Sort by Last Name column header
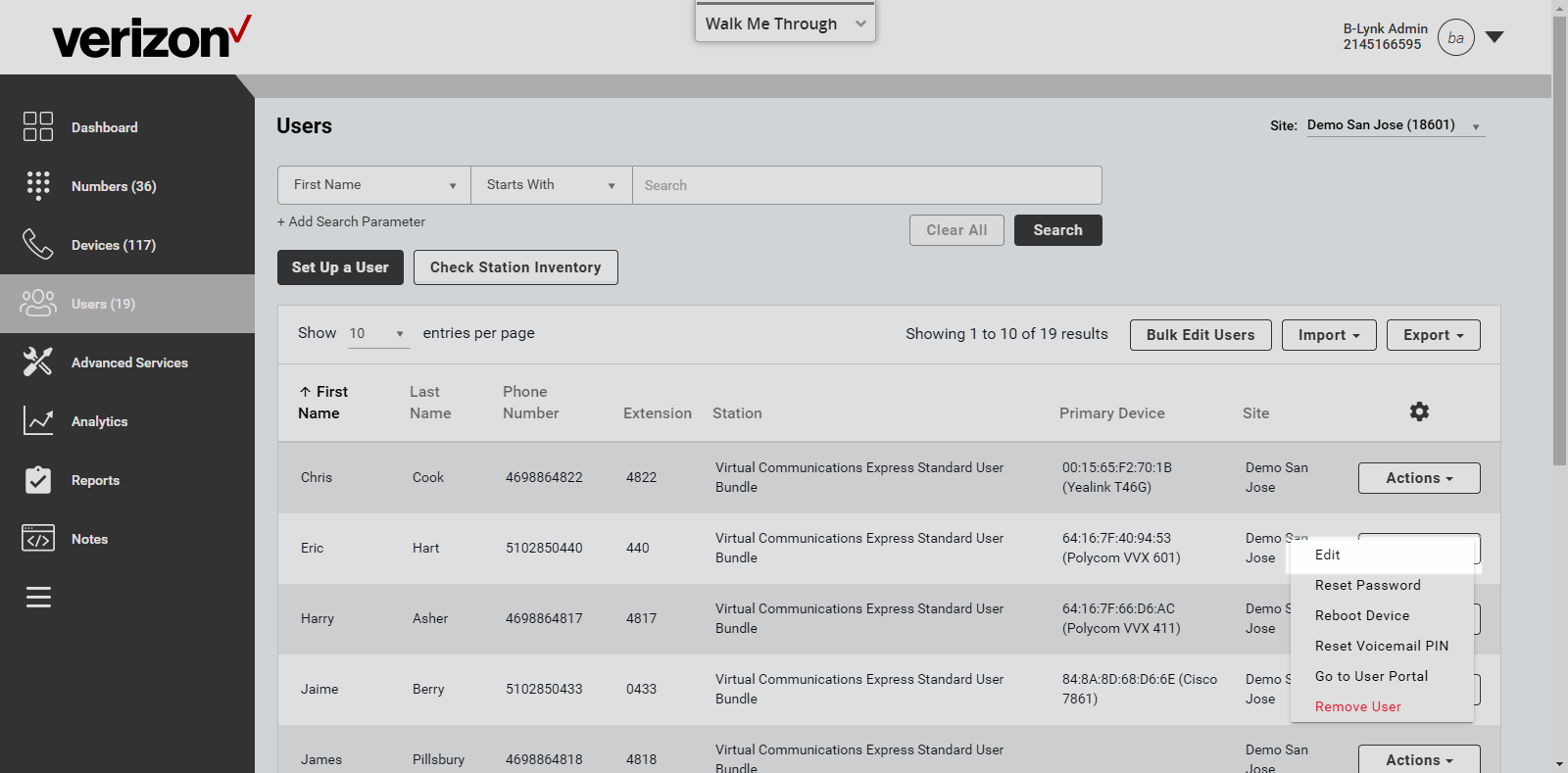The width and height of the screenshot is (1568, 773). click(430, 403)
